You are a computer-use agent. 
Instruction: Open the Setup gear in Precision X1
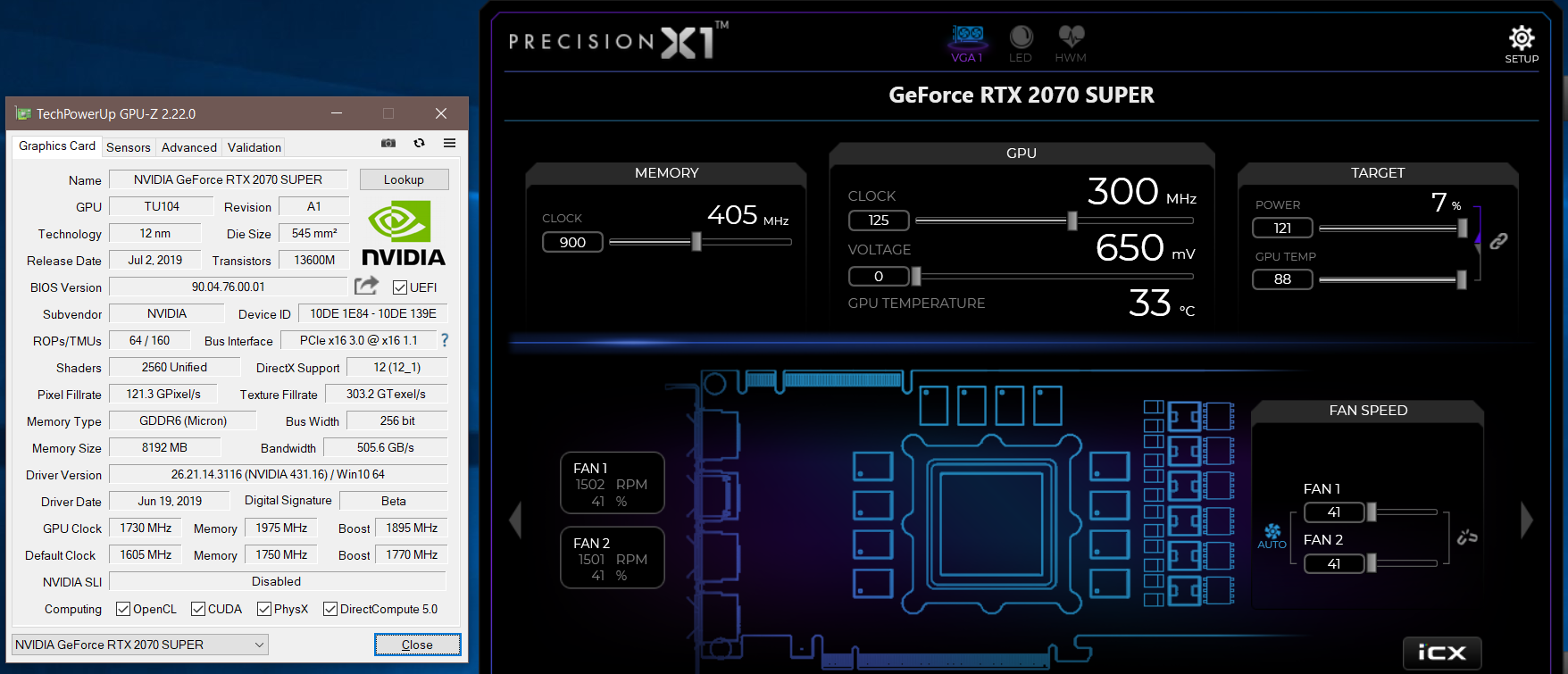point(1522,44)
